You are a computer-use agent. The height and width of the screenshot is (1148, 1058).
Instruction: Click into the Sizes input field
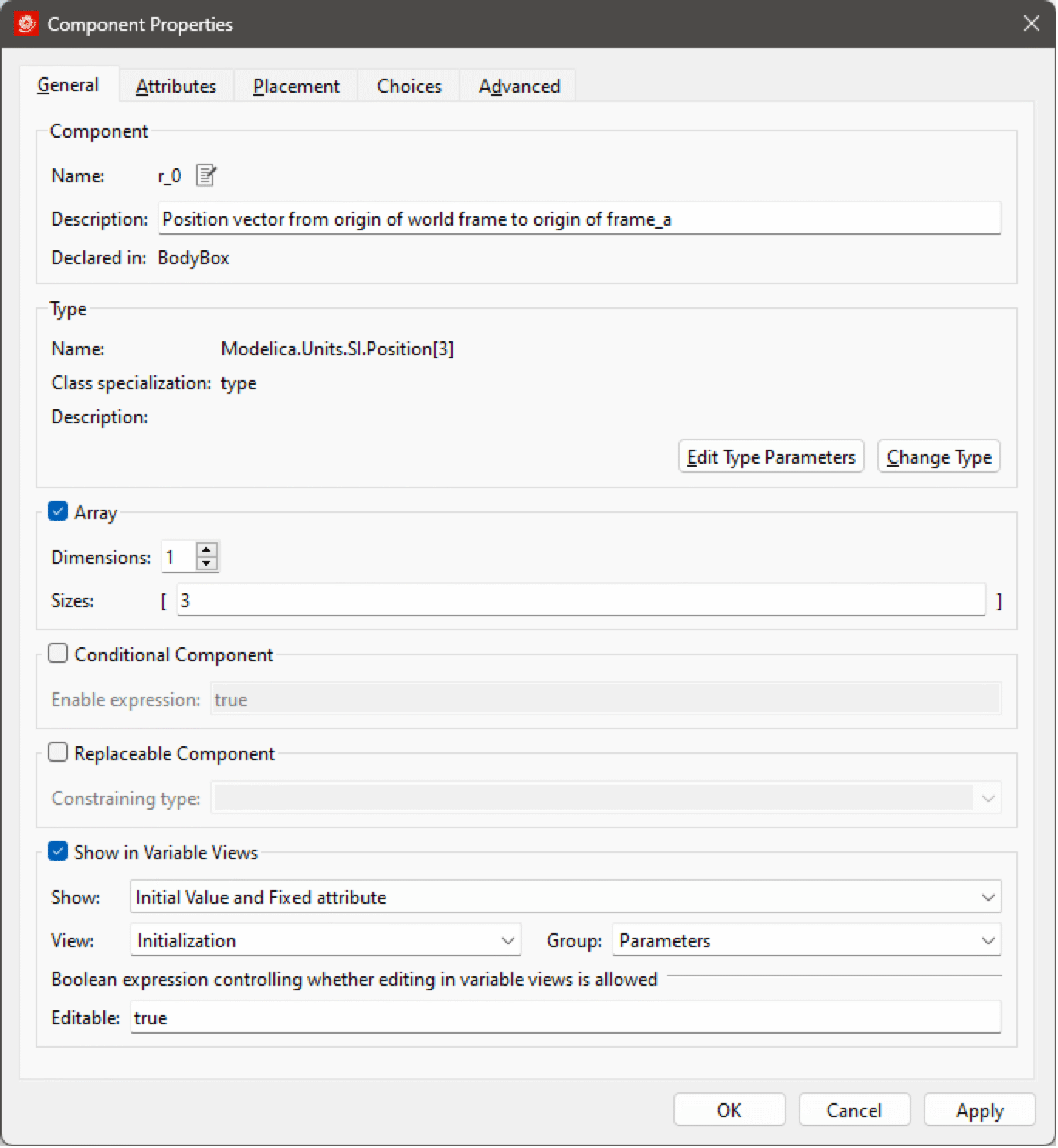tap(582, 600)
